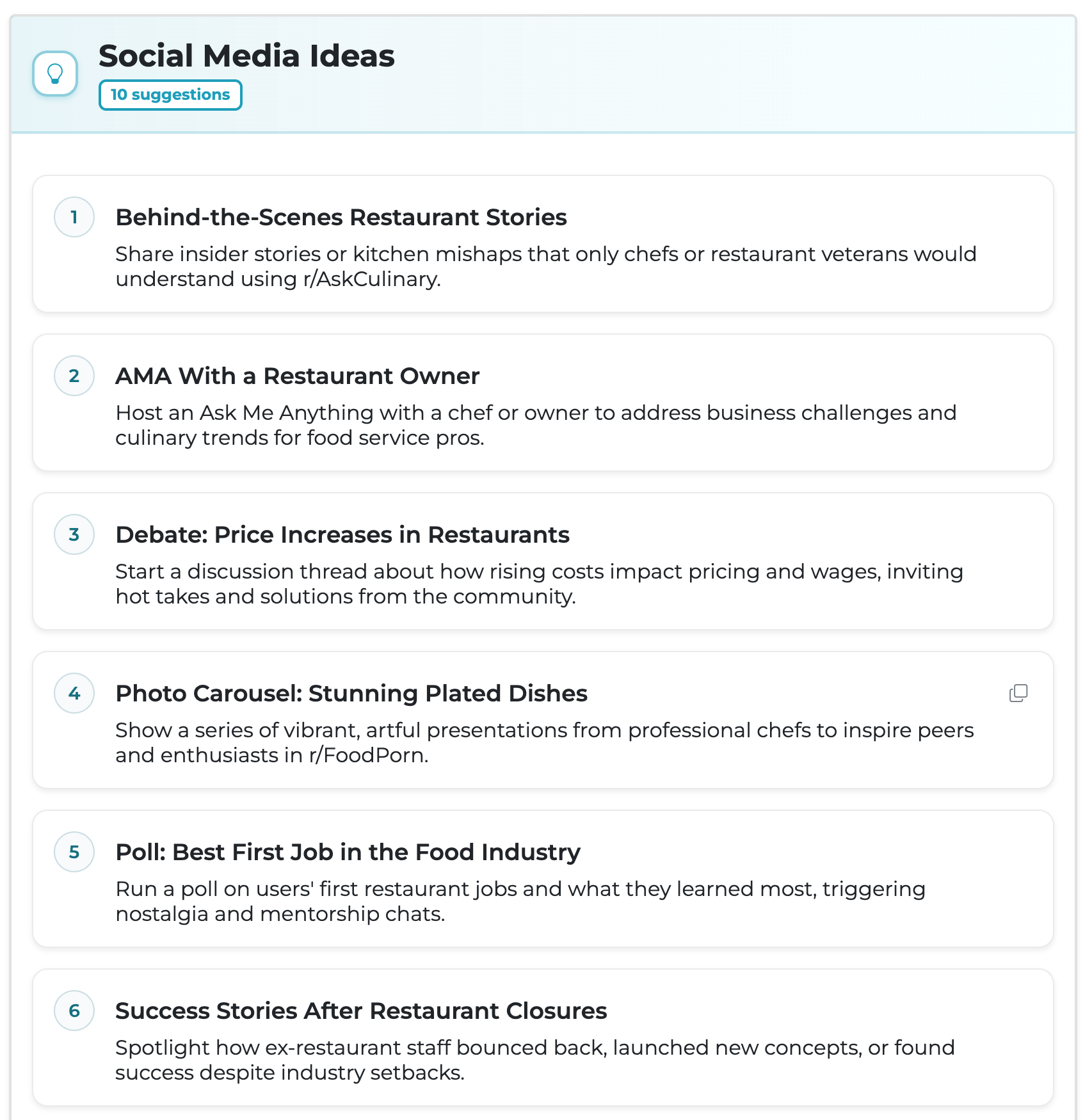Click the lightbulb icon beside Social Media Ideas
Screen dimensions: 1092x1120
pyautogui.click(x=54, y=73)
